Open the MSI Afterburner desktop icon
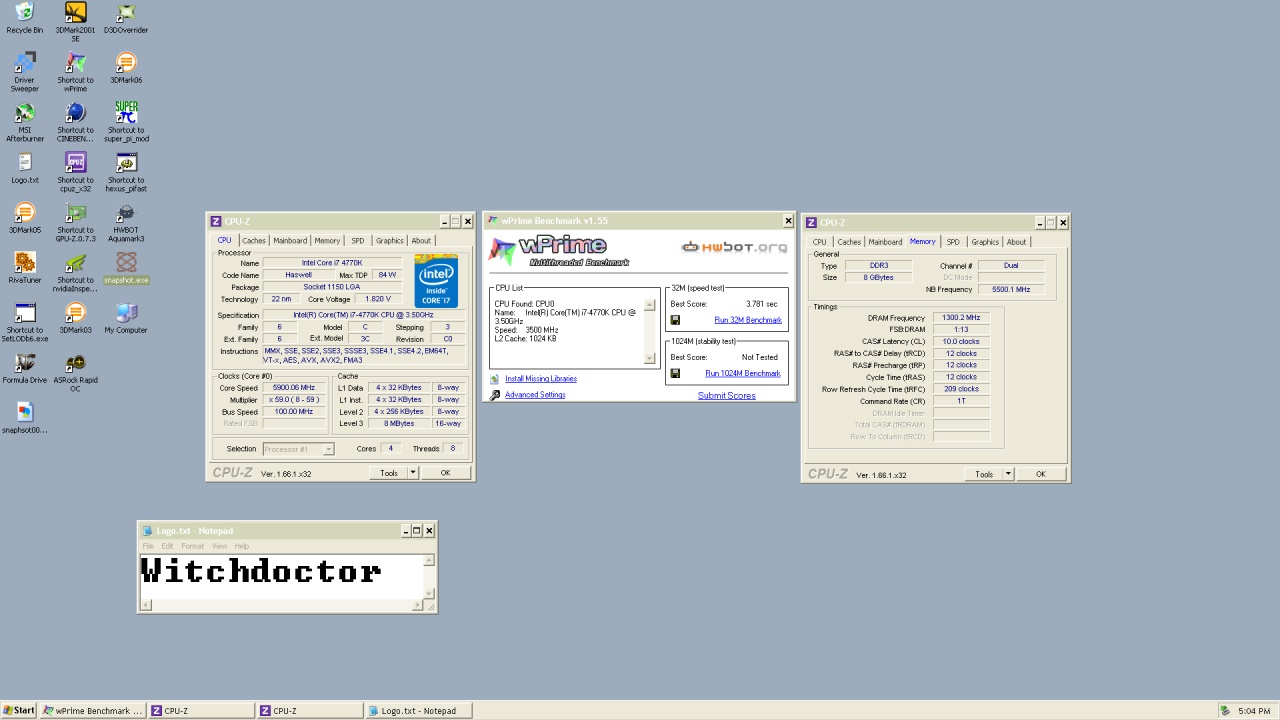 [25, 114]
